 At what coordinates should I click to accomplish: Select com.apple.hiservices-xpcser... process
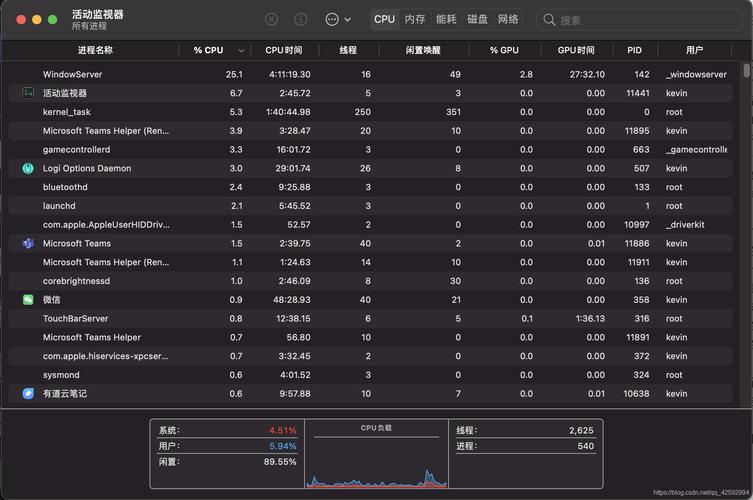pyautogui.click(x=106, y=356)
